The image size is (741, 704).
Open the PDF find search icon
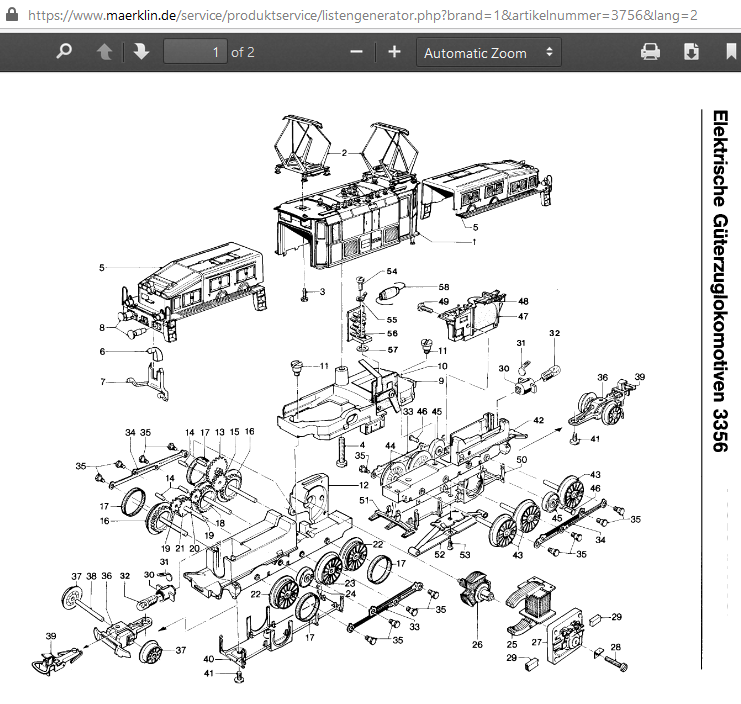click(64, 51)
